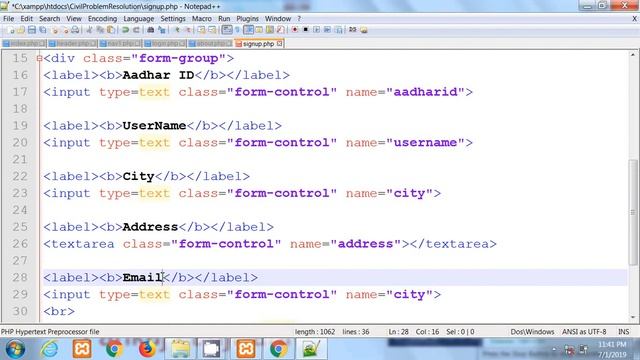Click the Notepad++ taskbar icon
Image resolution: width=640 pixels, height=360 pixels.
[x=311, y=349]
